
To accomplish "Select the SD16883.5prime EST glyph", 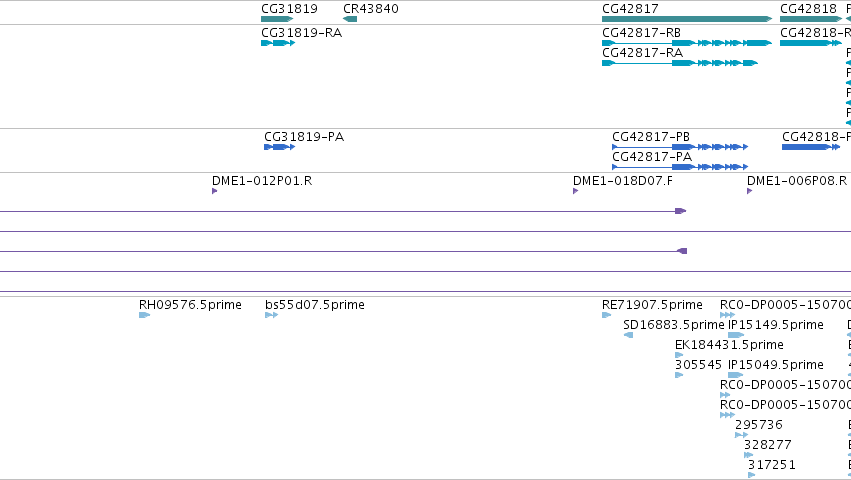I will (628, 335).
